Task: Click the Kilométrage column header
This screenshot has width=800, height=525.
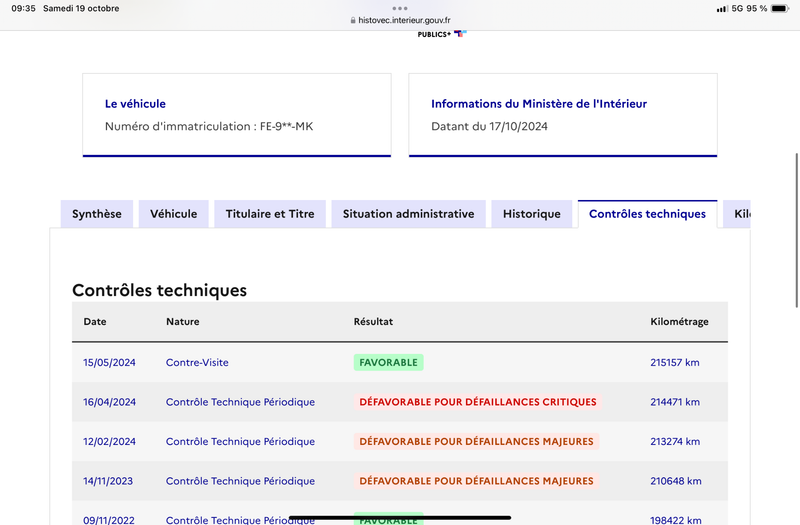Action: click(x=679, y=321)
